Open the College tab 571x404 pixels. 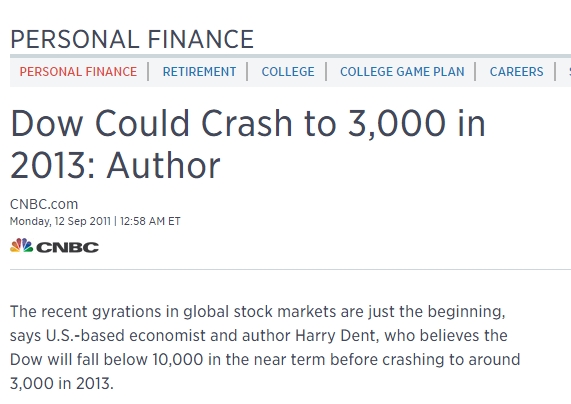coord(288,72)
